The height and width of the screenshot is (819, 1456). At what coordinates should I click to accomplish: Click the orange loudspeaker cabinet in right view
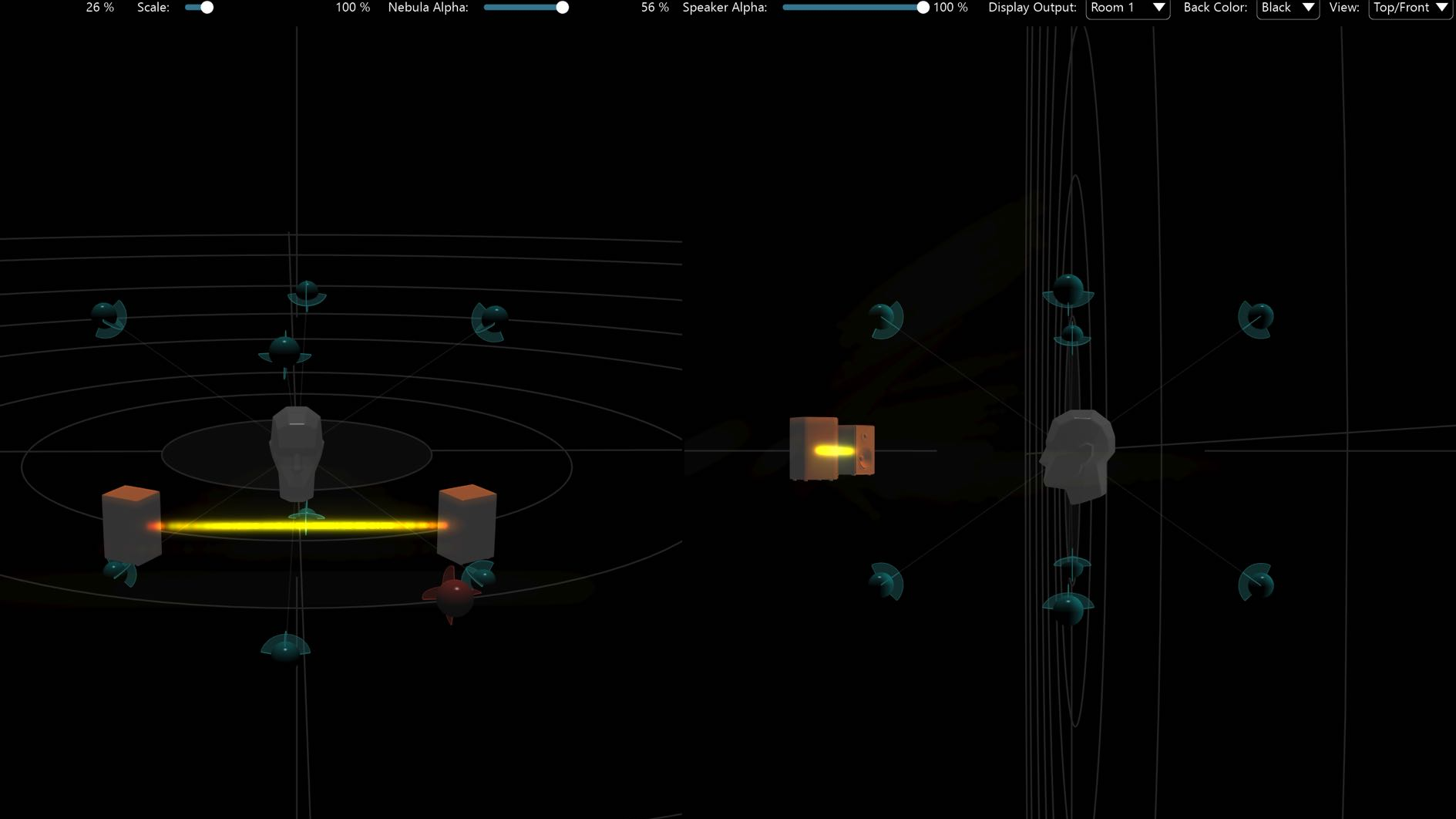coord(812,449)
